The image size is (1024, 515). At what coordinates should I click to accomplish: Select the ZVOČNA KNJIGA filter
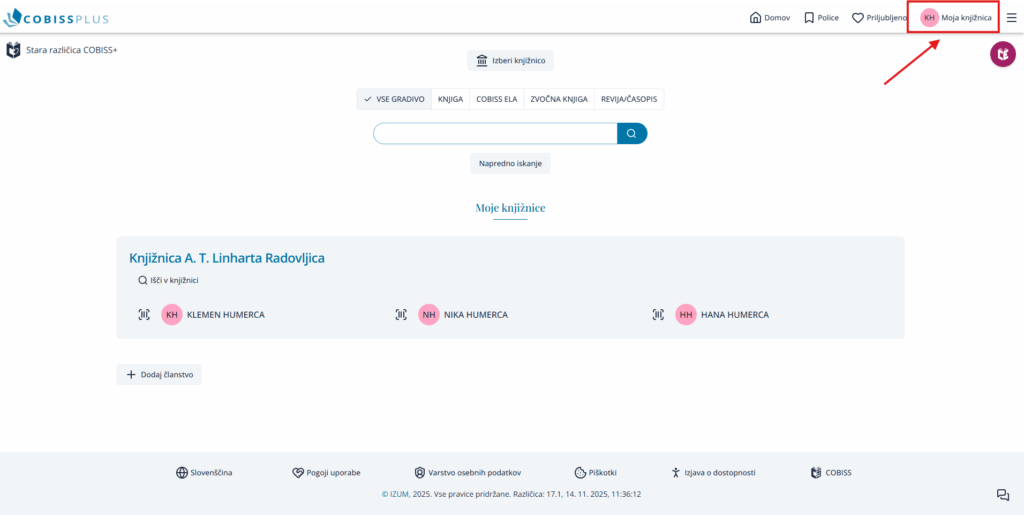point(558,99)
